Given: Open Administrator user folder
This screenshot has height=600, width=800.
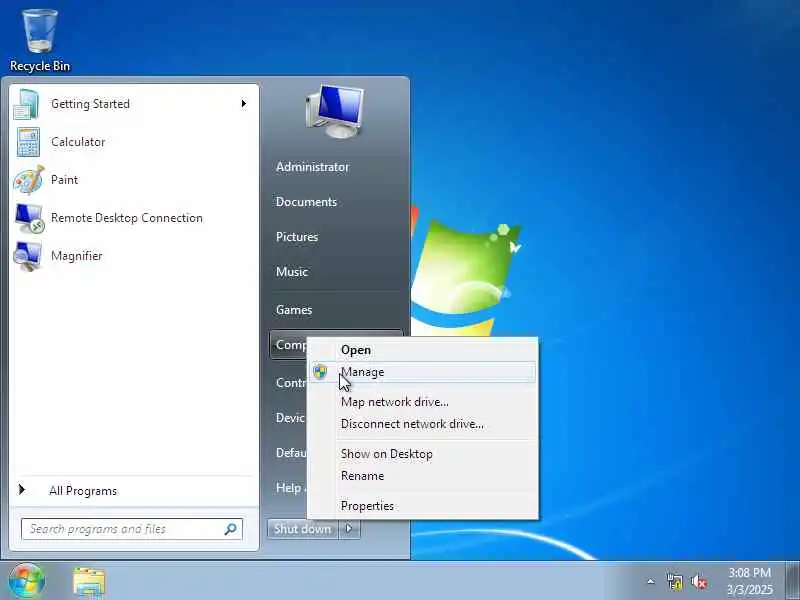Looking at the screenshot, I should [x=312, y=167].
